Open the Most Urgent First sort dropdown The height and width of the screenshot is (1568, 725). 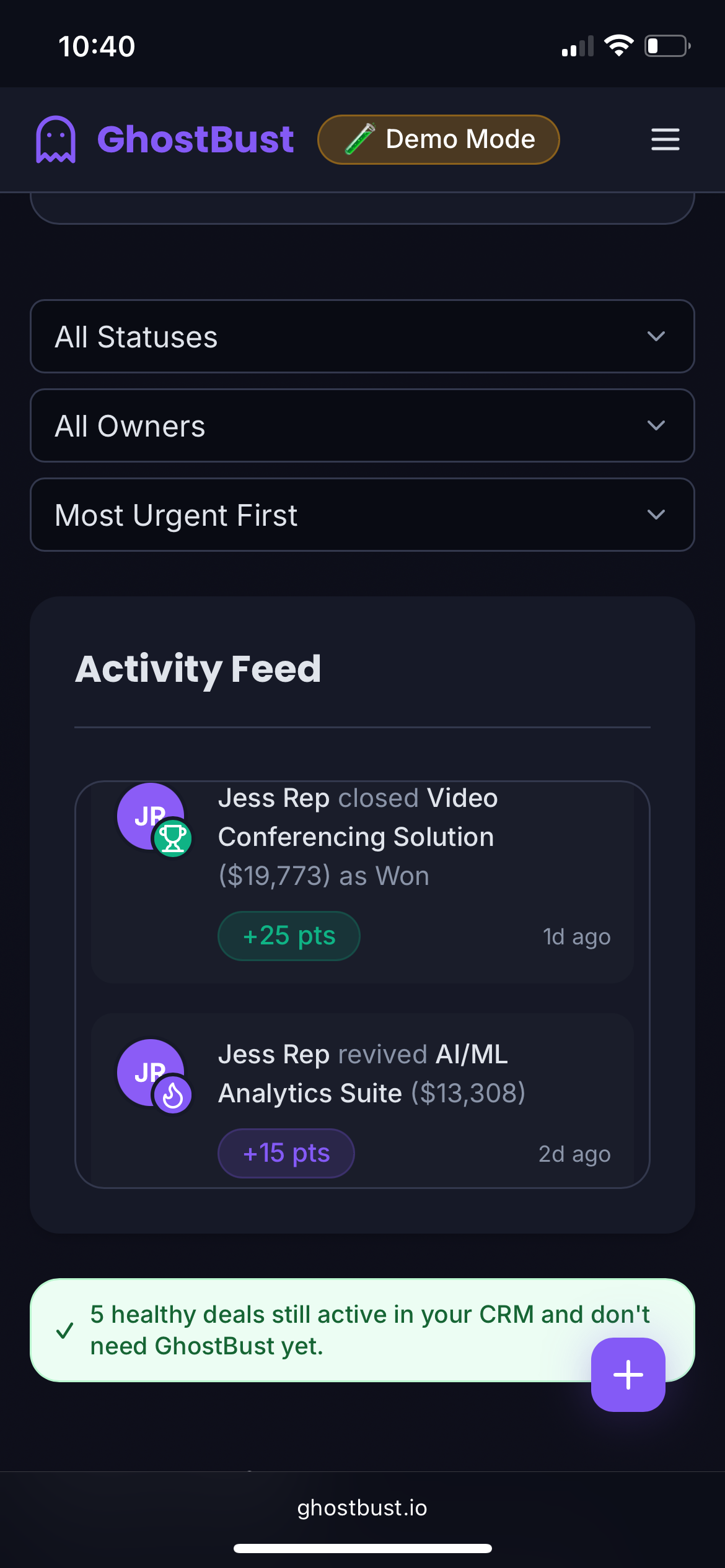click(362, 515)
